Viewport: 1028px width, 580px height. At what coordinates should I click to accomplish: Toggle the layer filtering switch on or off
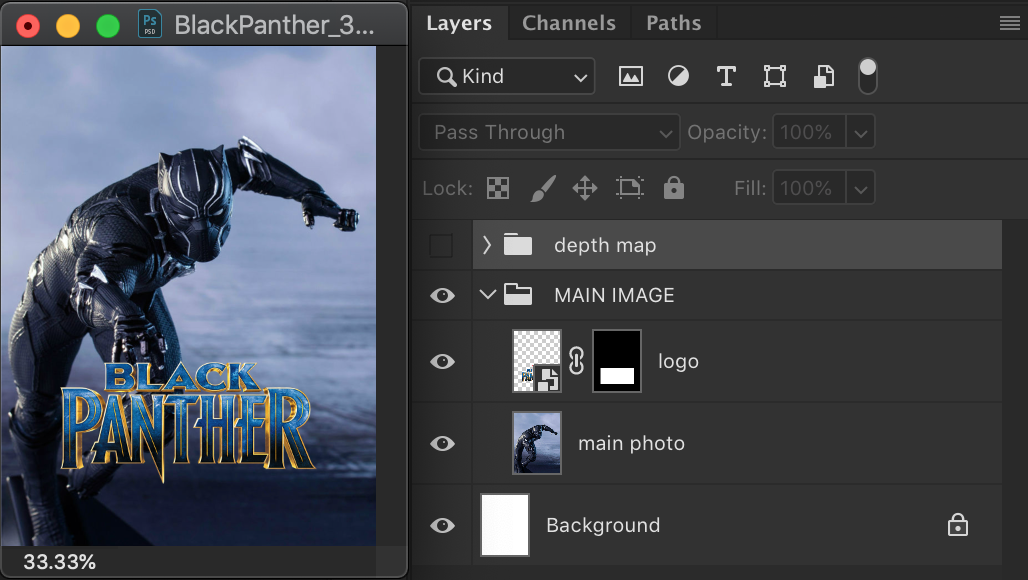(867, 76)
